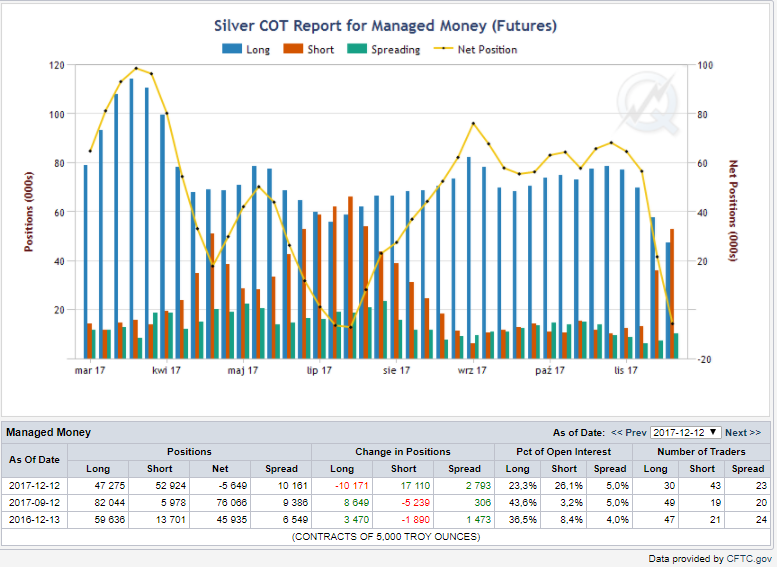777x568 pixels.
Task: Click long change value 8 649
Action: 356,503
